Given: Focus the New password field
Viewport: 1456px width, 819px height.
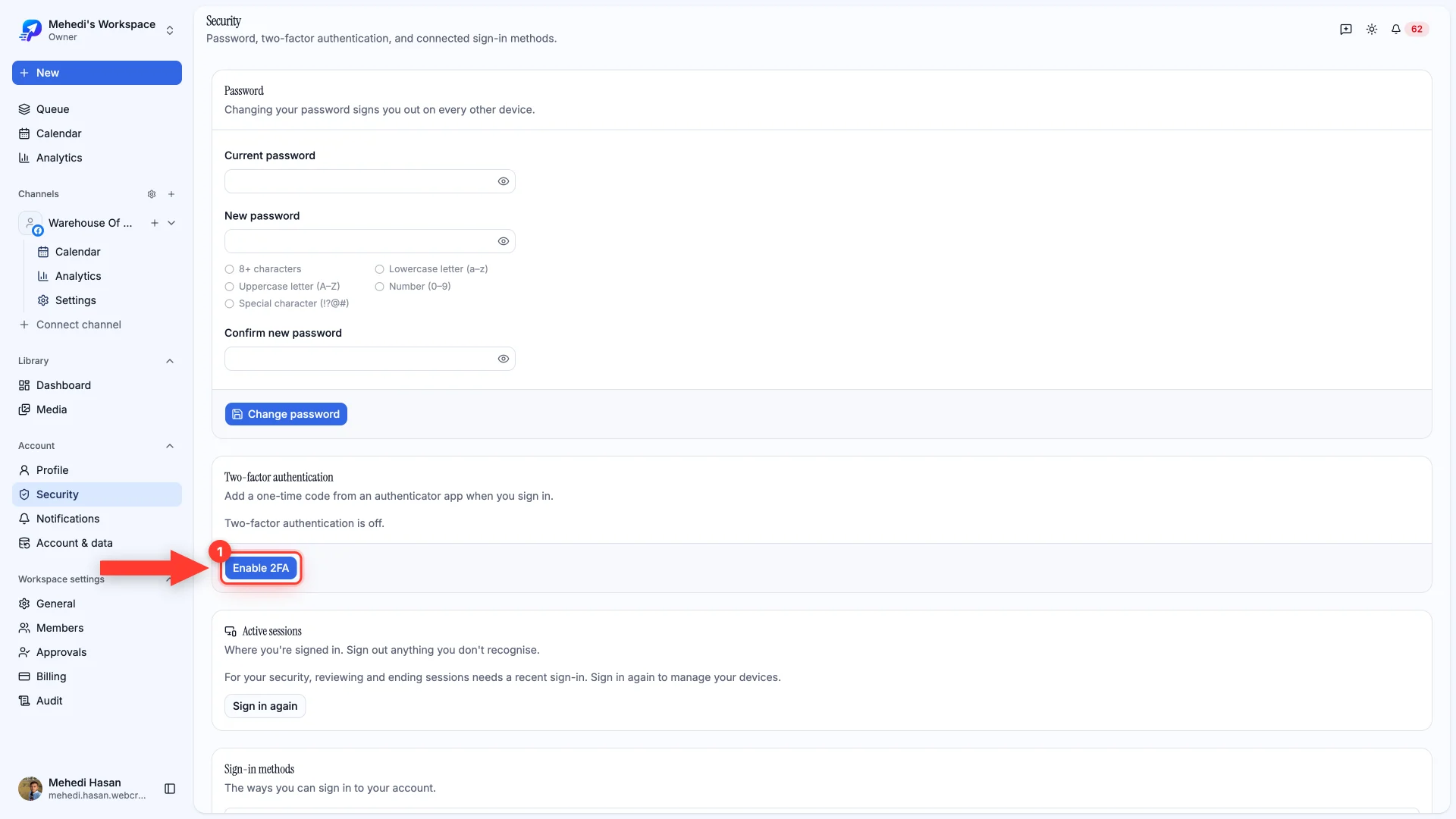Looking at the screenshot, I should [370, 241].
